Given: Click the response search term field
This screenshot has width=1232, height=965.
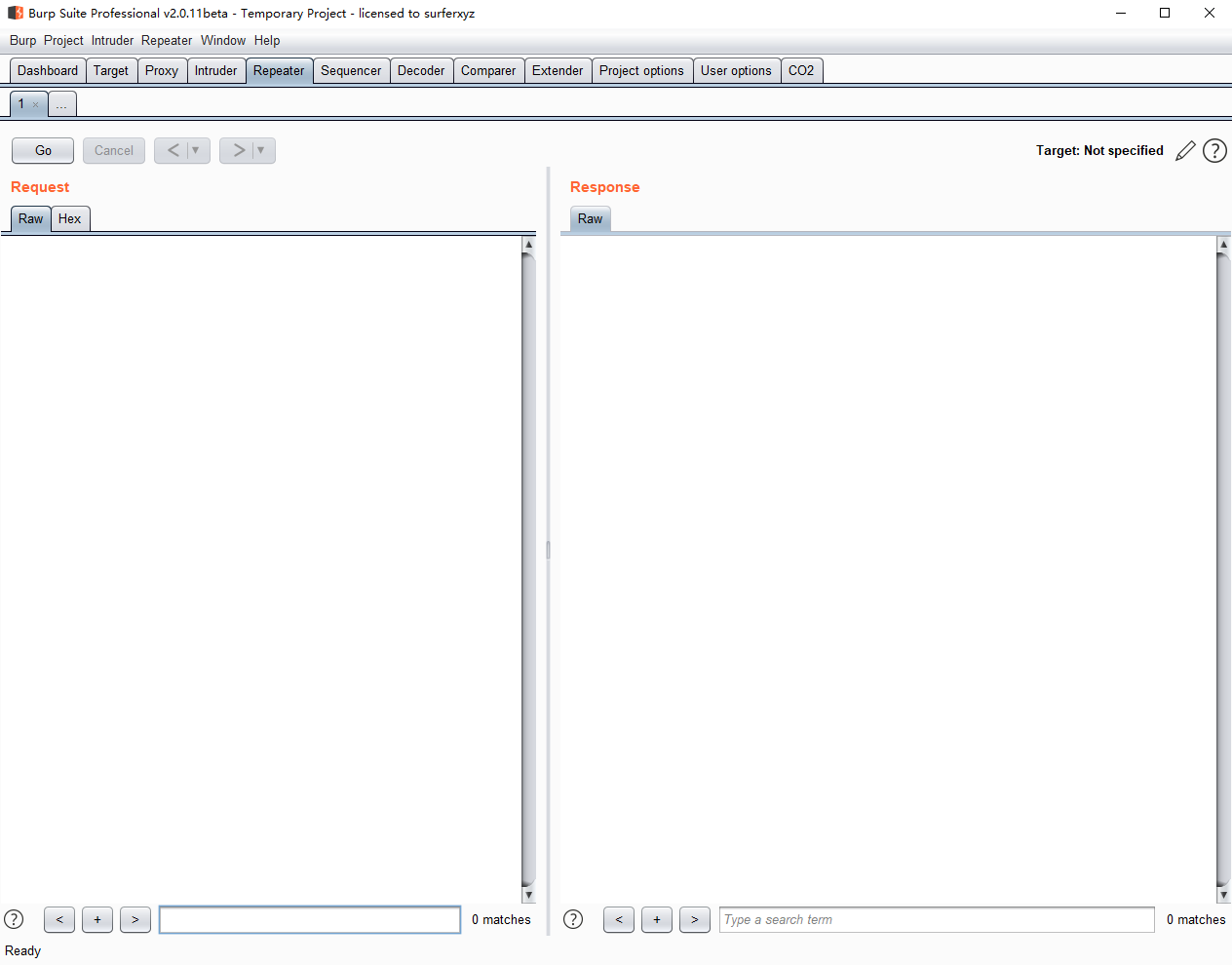Looking at the screenshot, I should click(x=936, y=919).
